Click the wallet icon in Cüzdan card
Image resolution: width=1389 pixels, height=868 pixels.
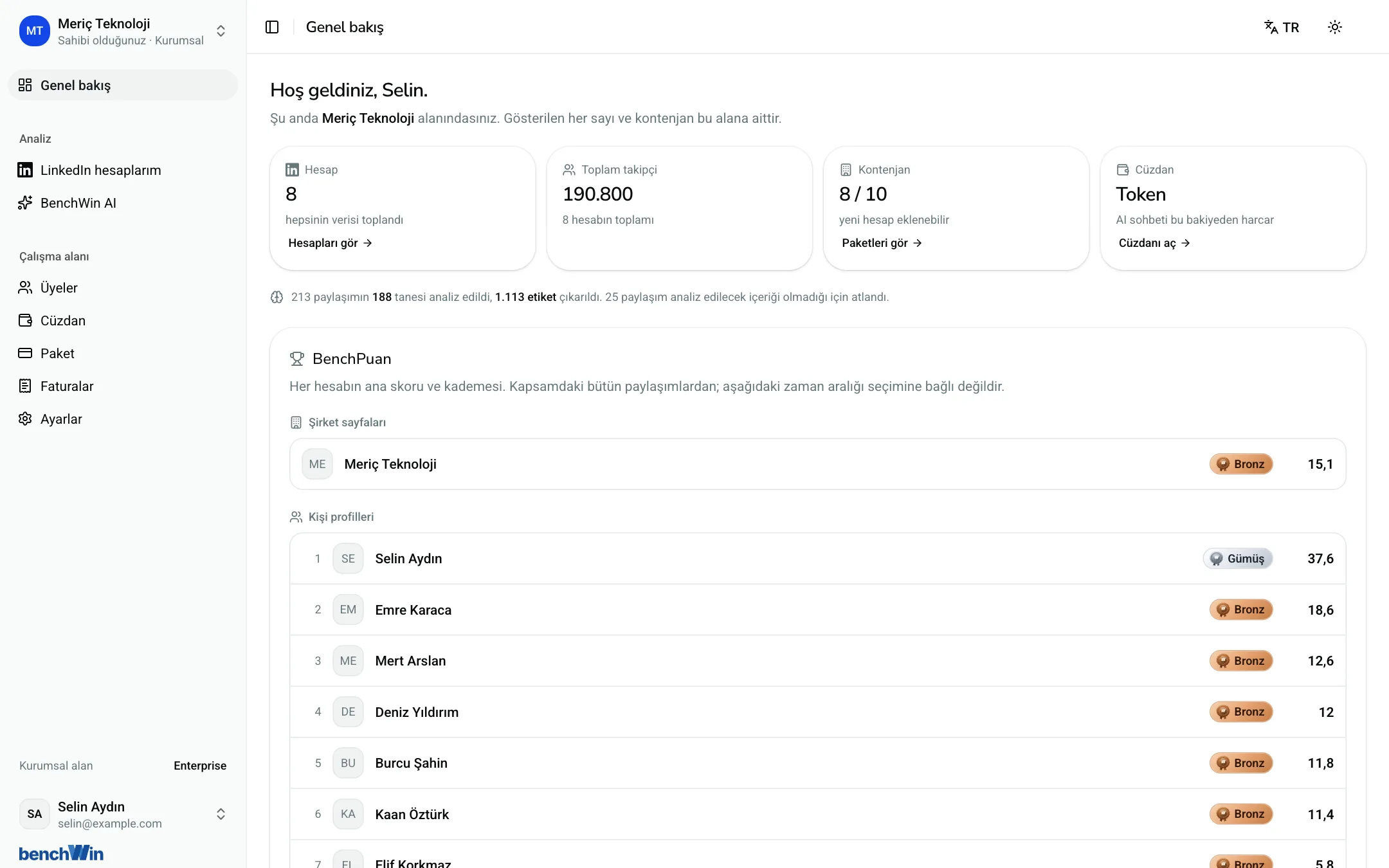(x=1123, y=170)
